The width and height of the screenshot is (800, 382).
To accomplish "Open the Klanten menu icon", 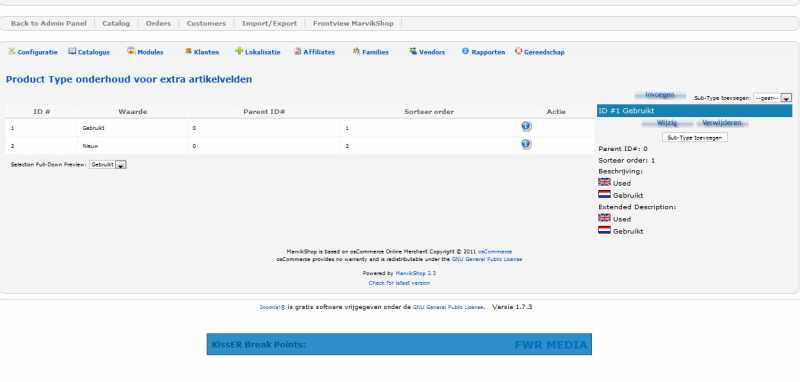I will click(x=188, y=52).
